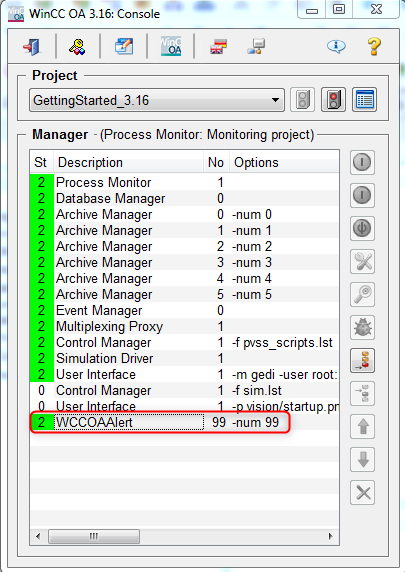This screenshot has width=405, height=572.
Task: Click the bug debug icon
Action: tap(363, 327)
